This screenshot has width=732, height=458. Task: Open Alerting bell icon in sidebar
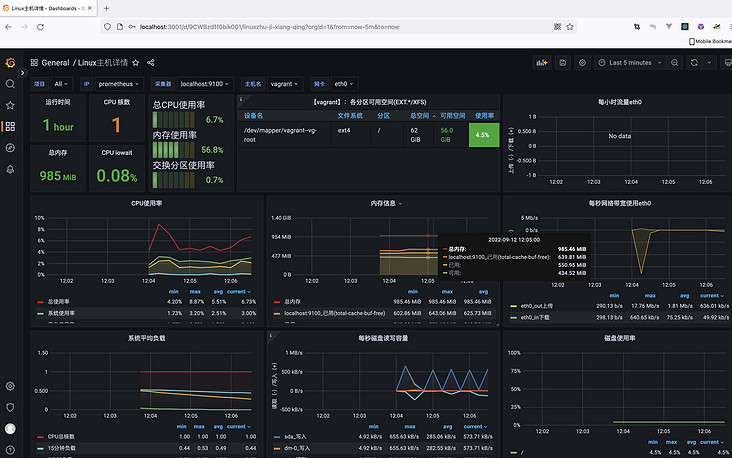pos(10,169)
